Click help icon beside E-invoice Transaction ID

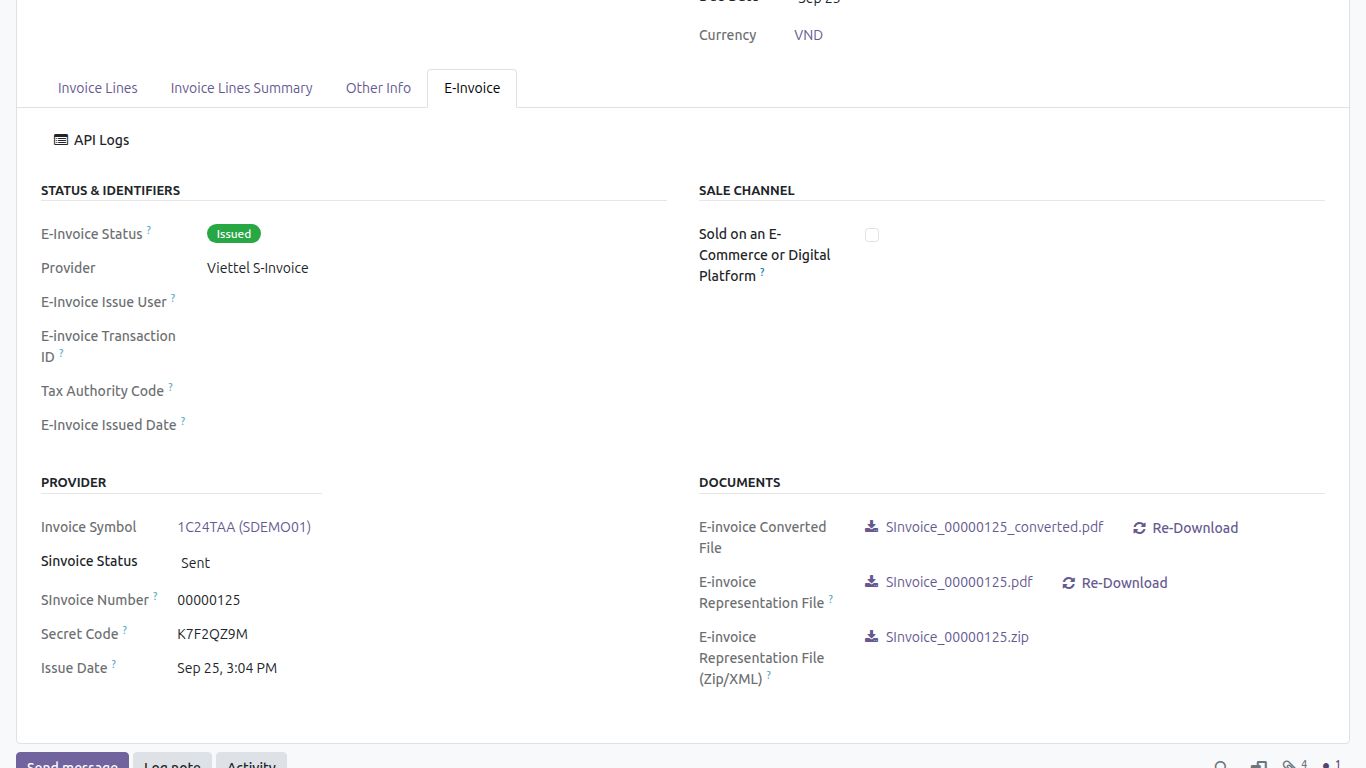pyautogui.click(x=61, y=353)
